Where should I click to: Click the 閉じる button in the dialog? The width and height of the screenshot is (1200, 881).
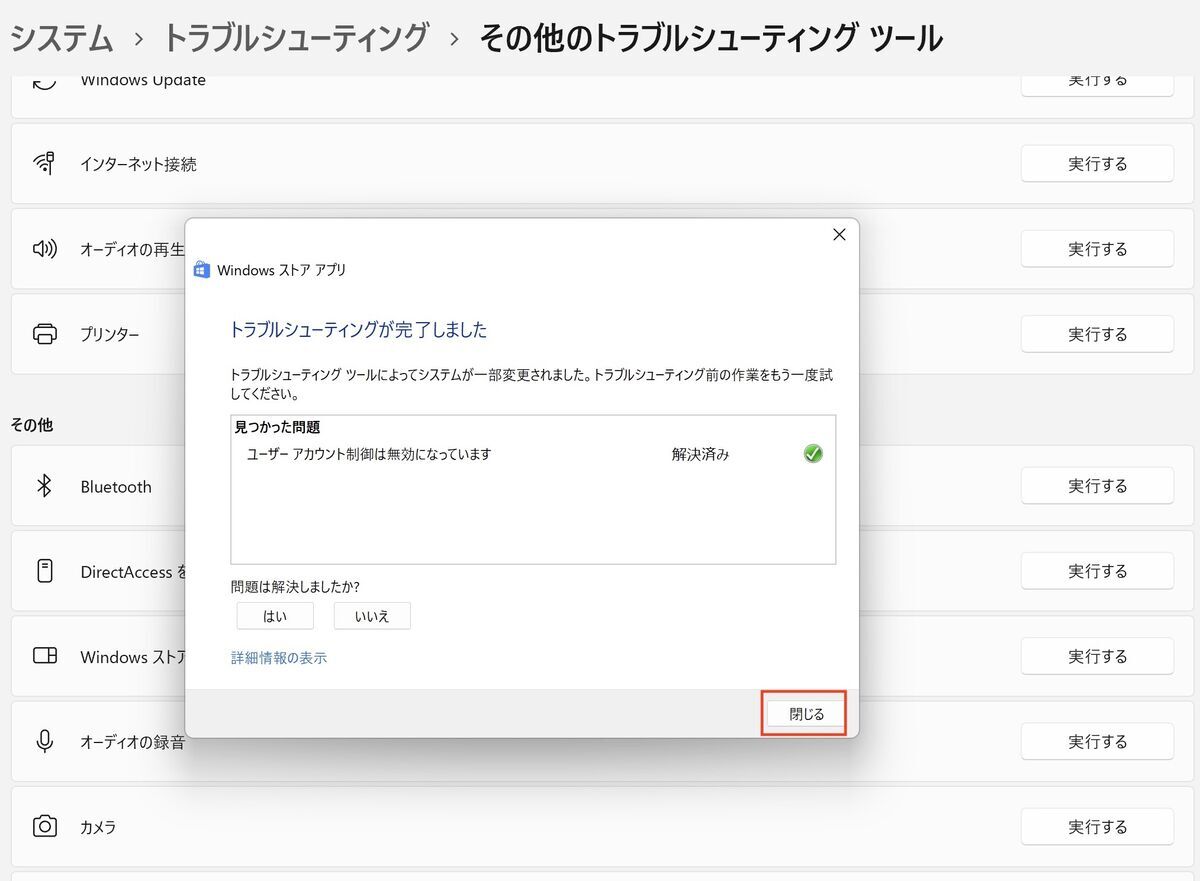point(806,714)
